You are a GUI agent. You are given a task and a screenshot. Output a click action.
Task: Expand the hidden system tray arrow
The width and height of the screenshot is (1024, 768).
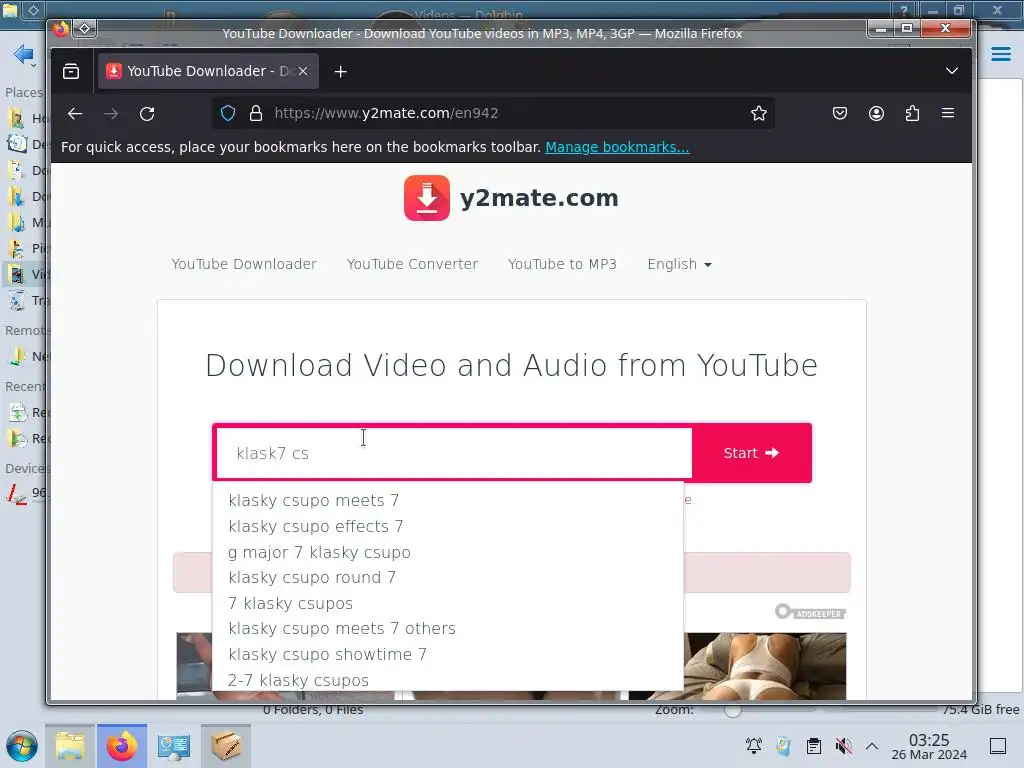[x=872, y=746]
